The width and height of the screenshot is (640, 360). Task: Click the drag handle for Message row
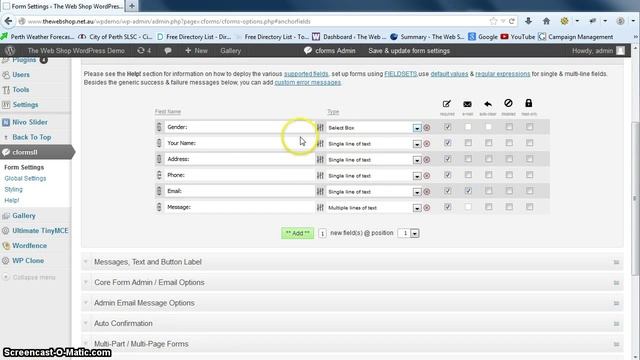[159, 207]
